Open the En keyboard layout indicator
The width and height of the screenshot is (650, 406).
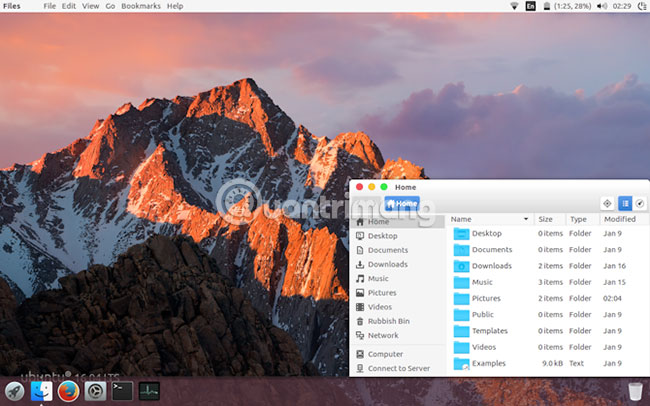coord(530,6)
